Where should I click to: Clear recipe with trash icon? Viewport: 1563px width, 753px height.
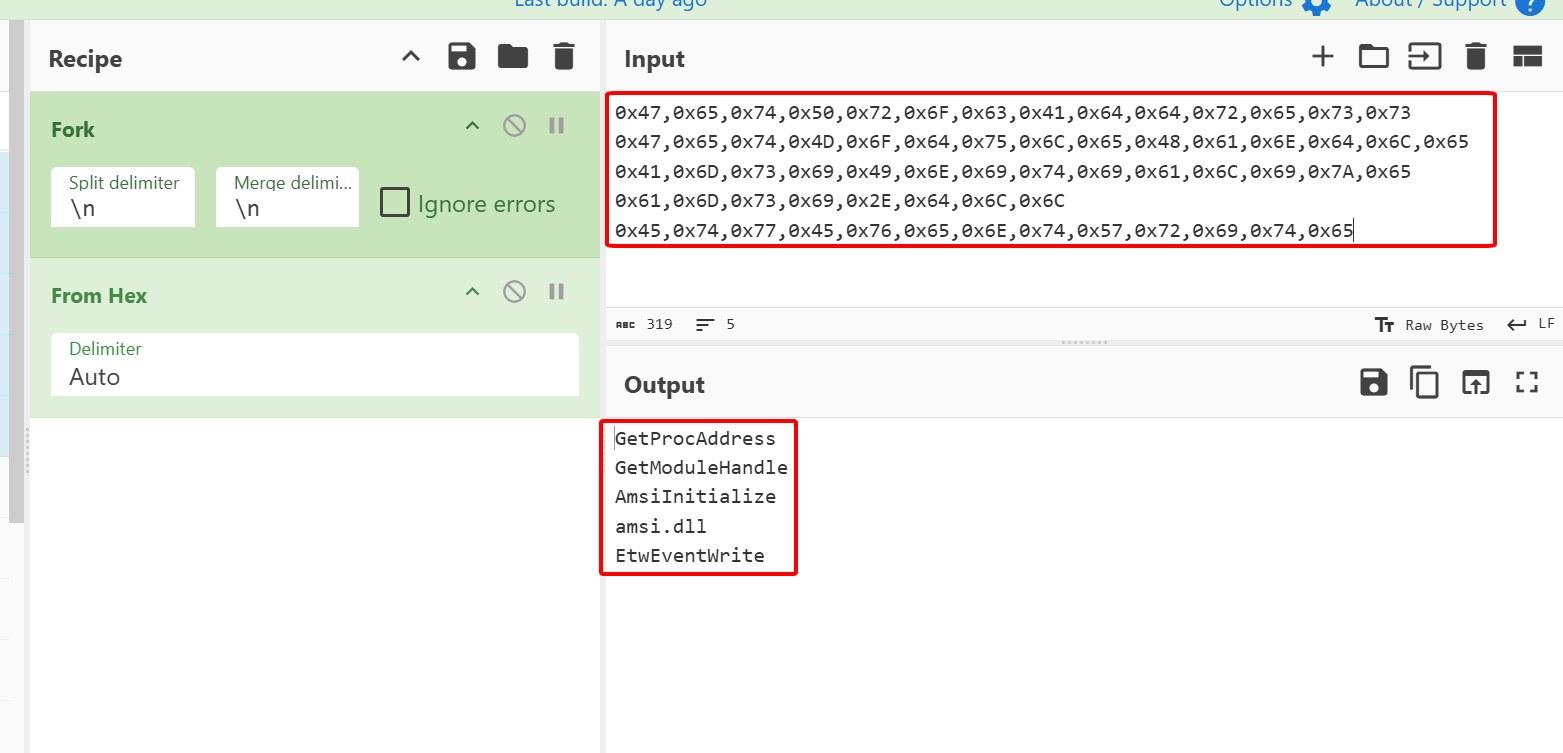pos(564,57)
